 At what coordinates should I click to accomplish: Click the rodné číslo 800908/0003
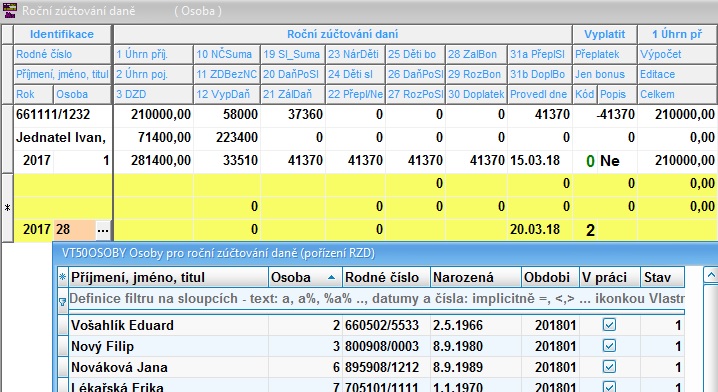[382, 346]
